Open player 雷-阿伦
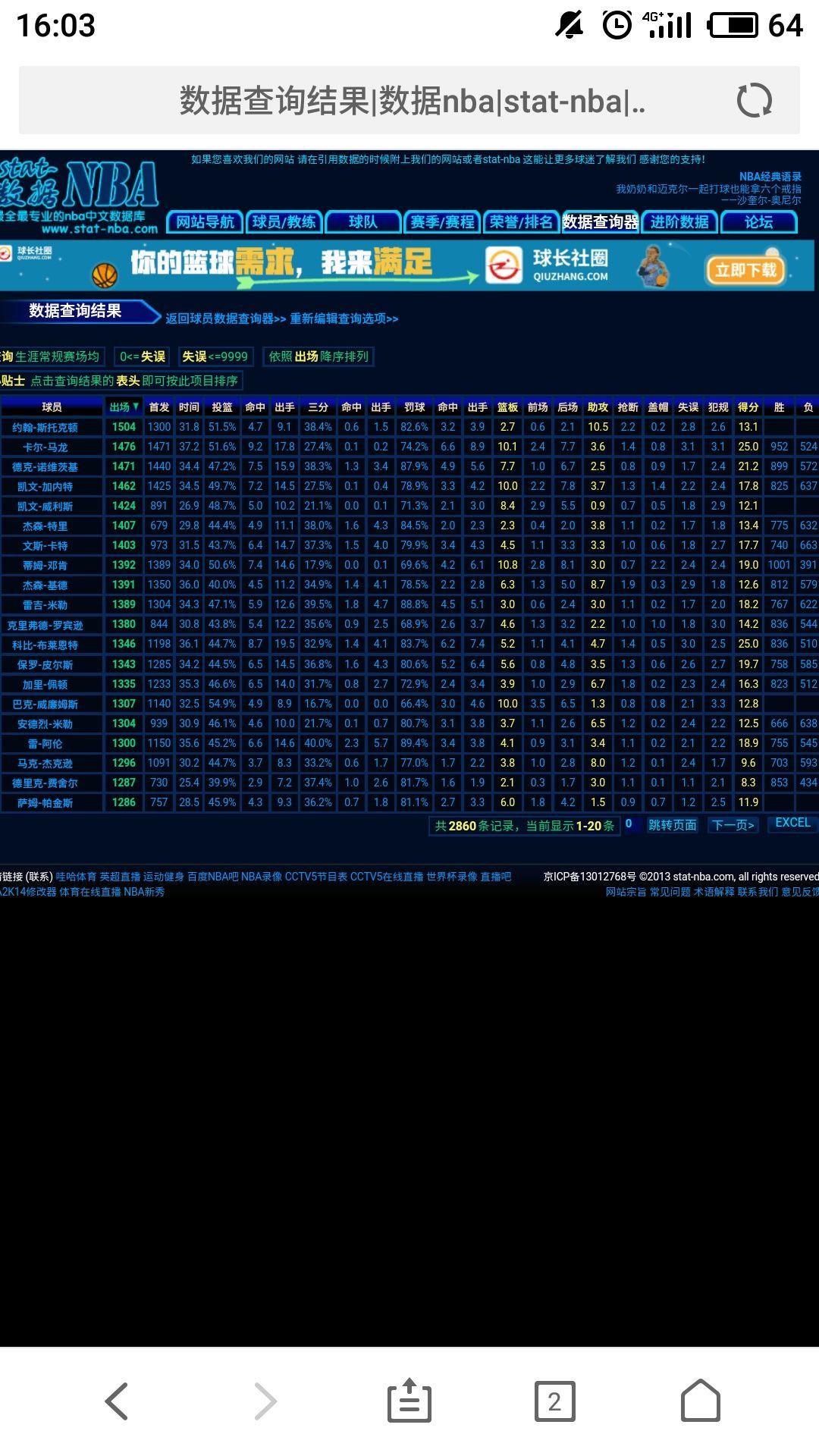Screen dimensions: 819x1456 (45, 744)
